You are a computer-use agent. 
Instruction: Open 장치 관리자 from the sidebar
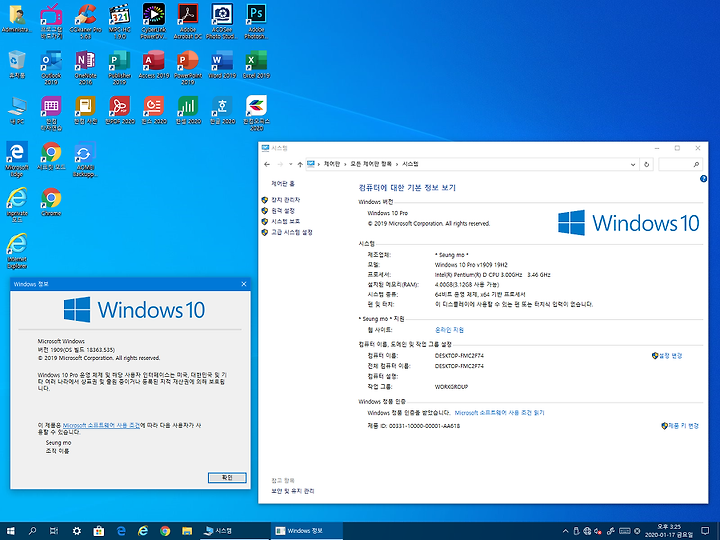tap(285, 200)
